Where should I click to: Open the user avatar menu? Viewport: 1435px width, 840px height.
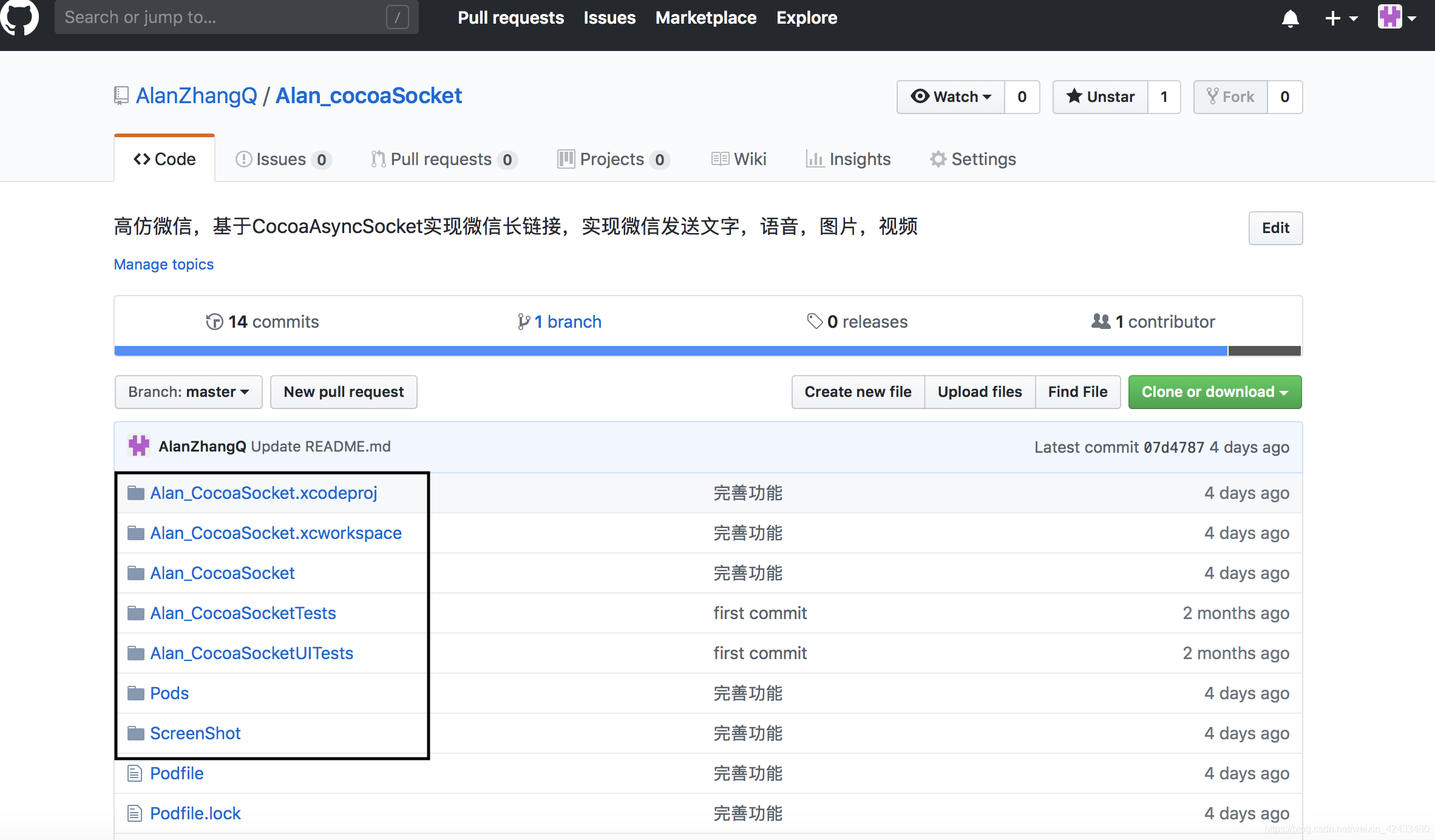(x=1397, y=17)
